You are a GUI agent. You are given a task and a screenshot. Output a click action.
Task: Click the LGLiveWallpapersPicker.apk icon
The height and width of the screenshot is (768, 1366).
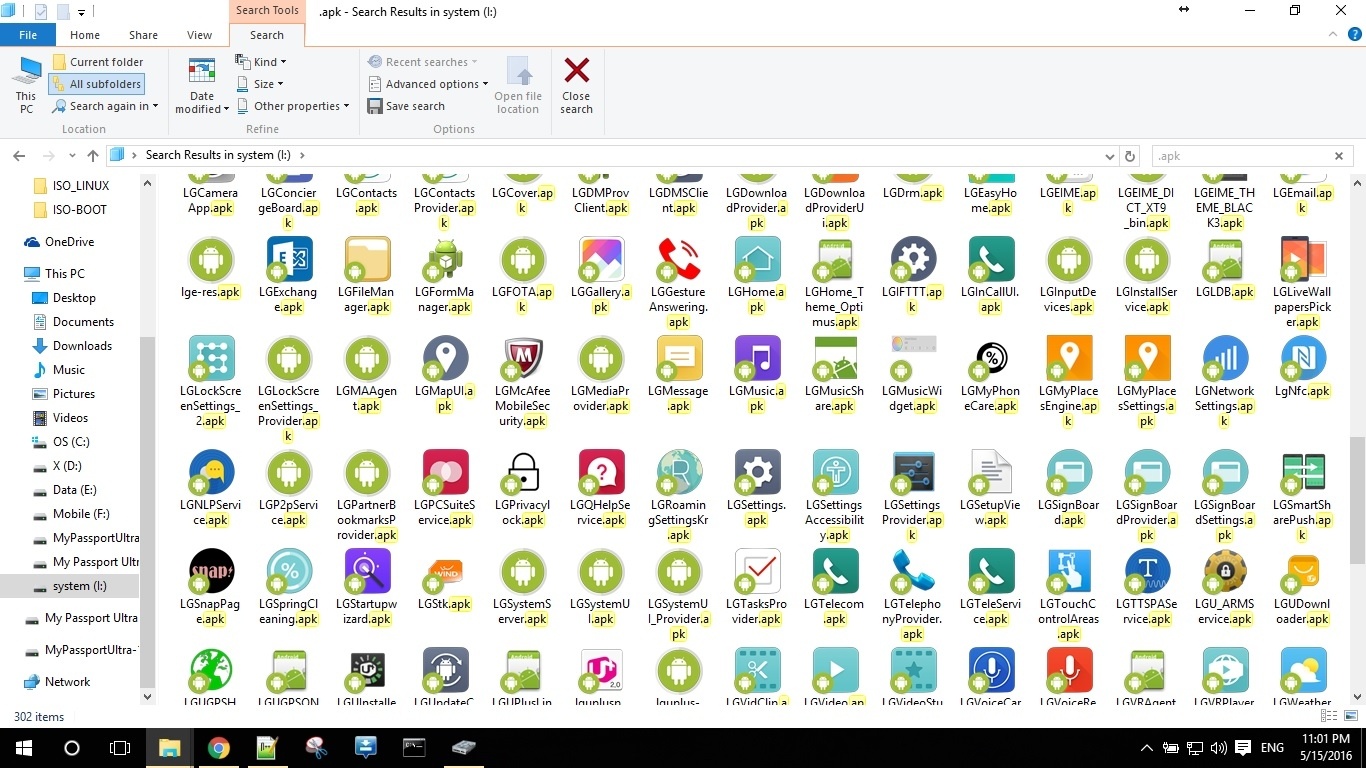(1303, 260)
